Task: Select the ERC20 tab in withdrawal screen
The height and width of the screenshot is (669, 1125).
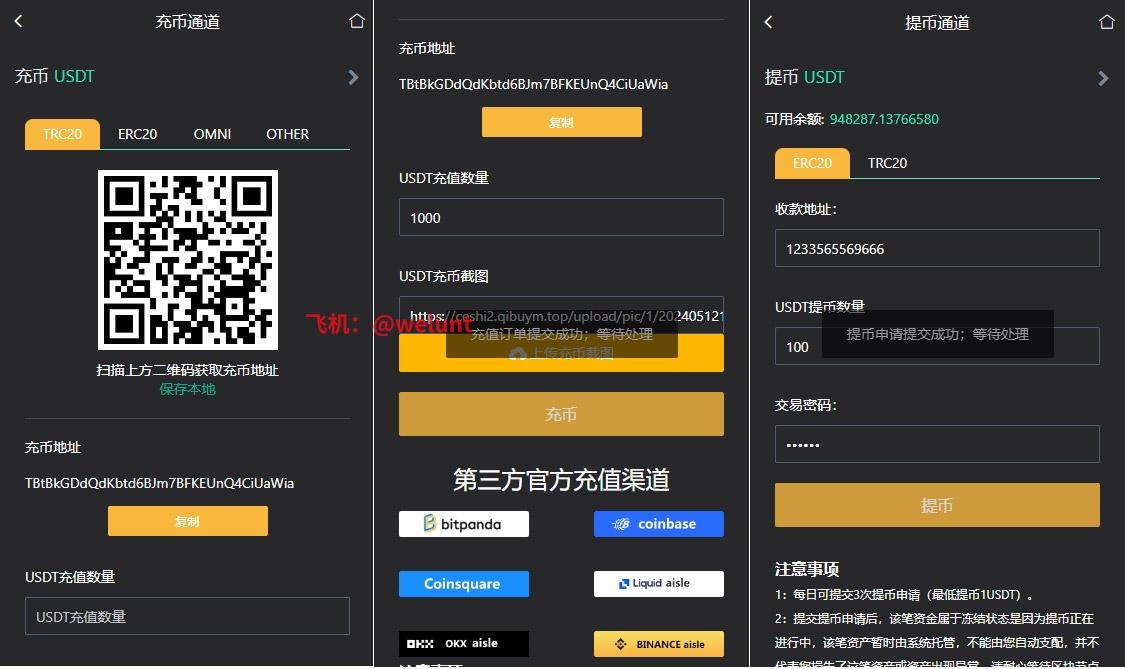Action: (x=812, y=163)
